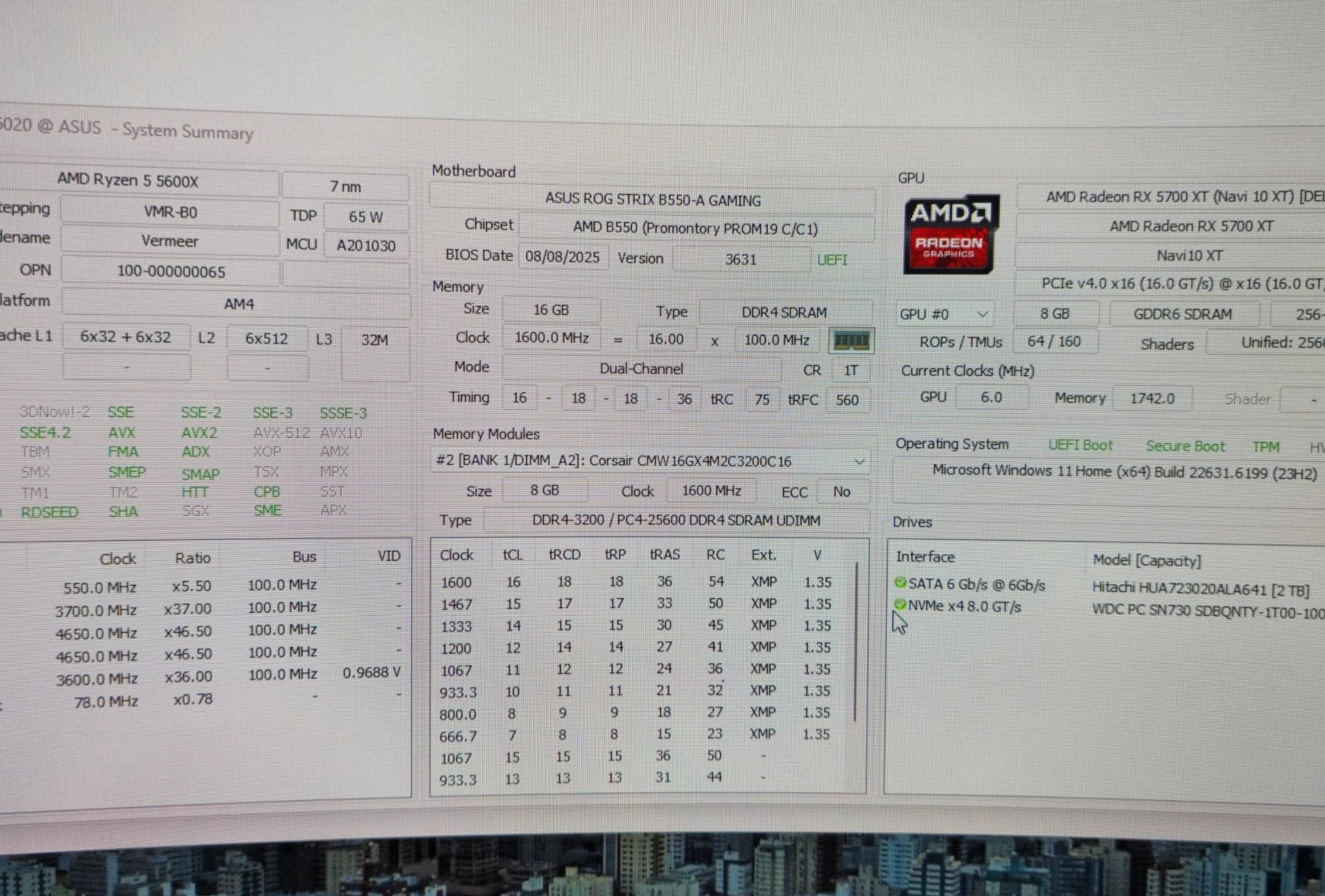This screenshot has height=896, width=1325.
Task: Click the memory timings table scrollbar
Action: click(856, 642)
